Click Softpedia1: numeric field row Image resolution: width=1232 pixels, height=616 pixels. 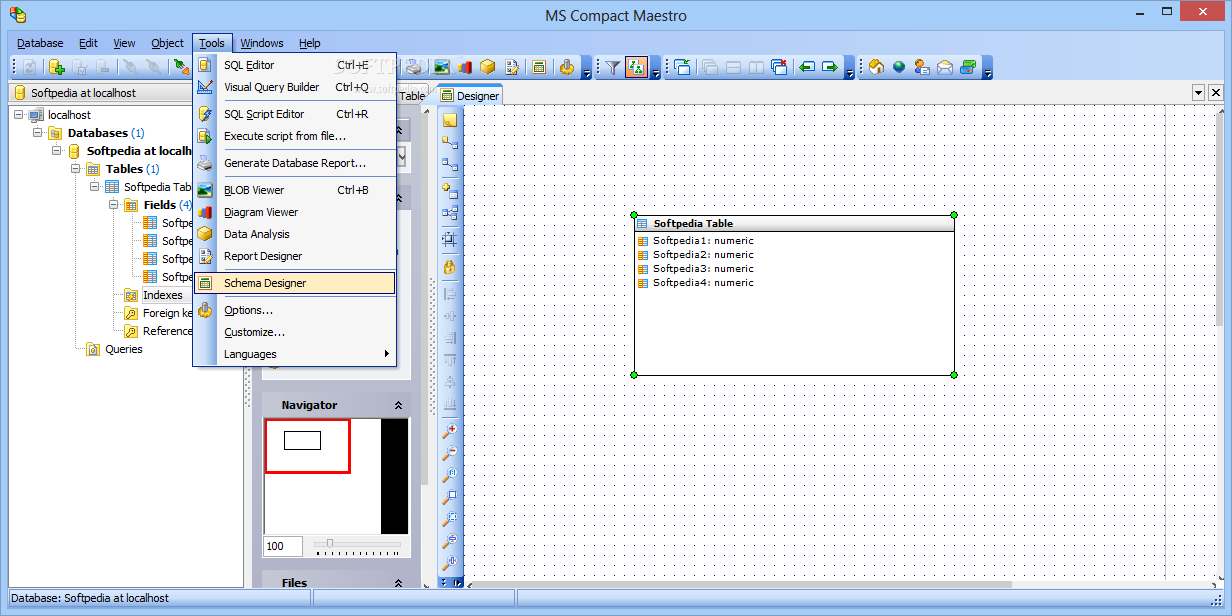click(x=703, y=241)
